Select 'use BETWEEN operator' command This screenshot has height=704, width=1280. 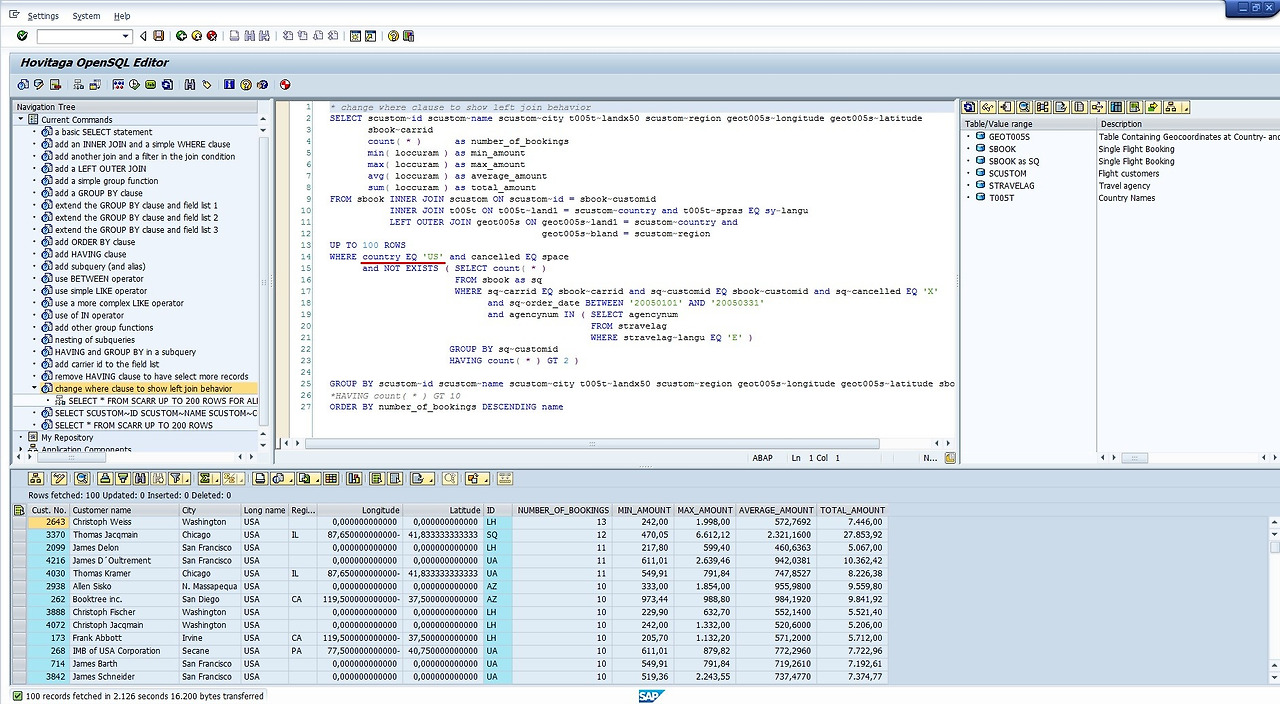(x=99, y=279)
